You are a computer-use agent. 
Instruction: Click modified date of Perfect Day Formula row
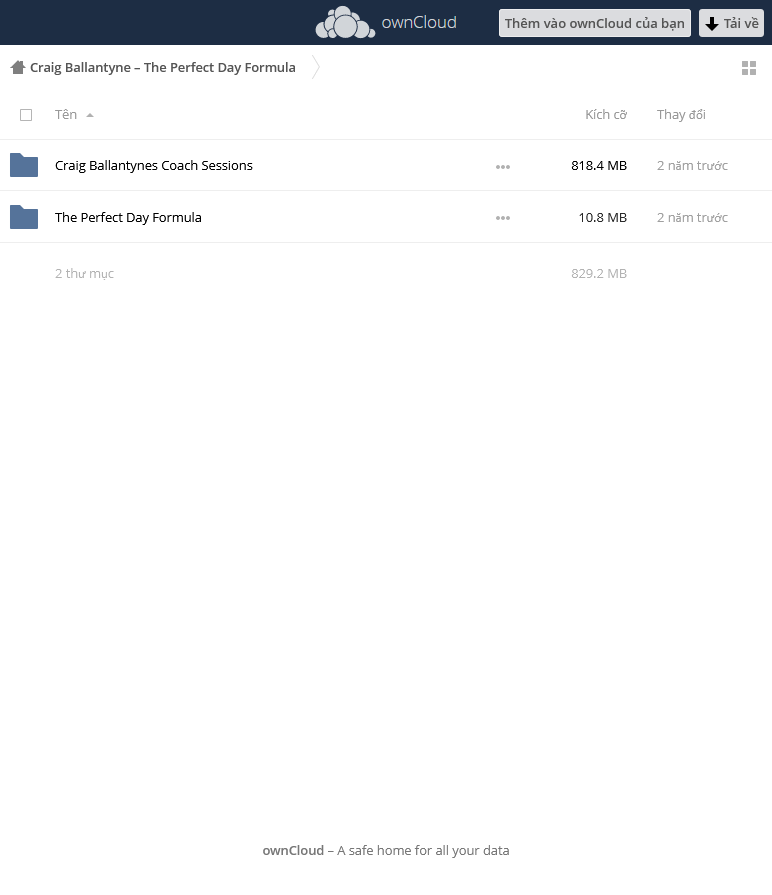pos(692,217)
